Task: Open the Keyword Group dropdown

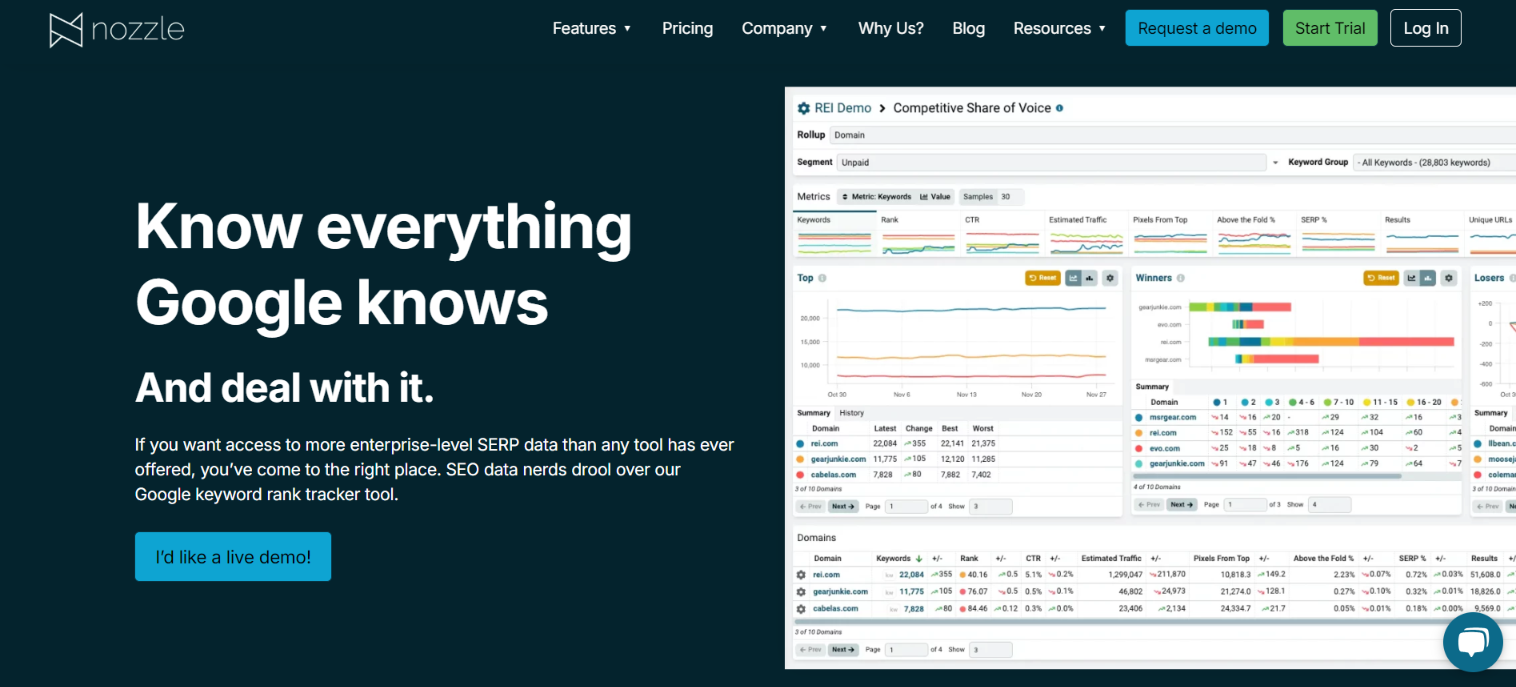Action: pos(1434,162)
